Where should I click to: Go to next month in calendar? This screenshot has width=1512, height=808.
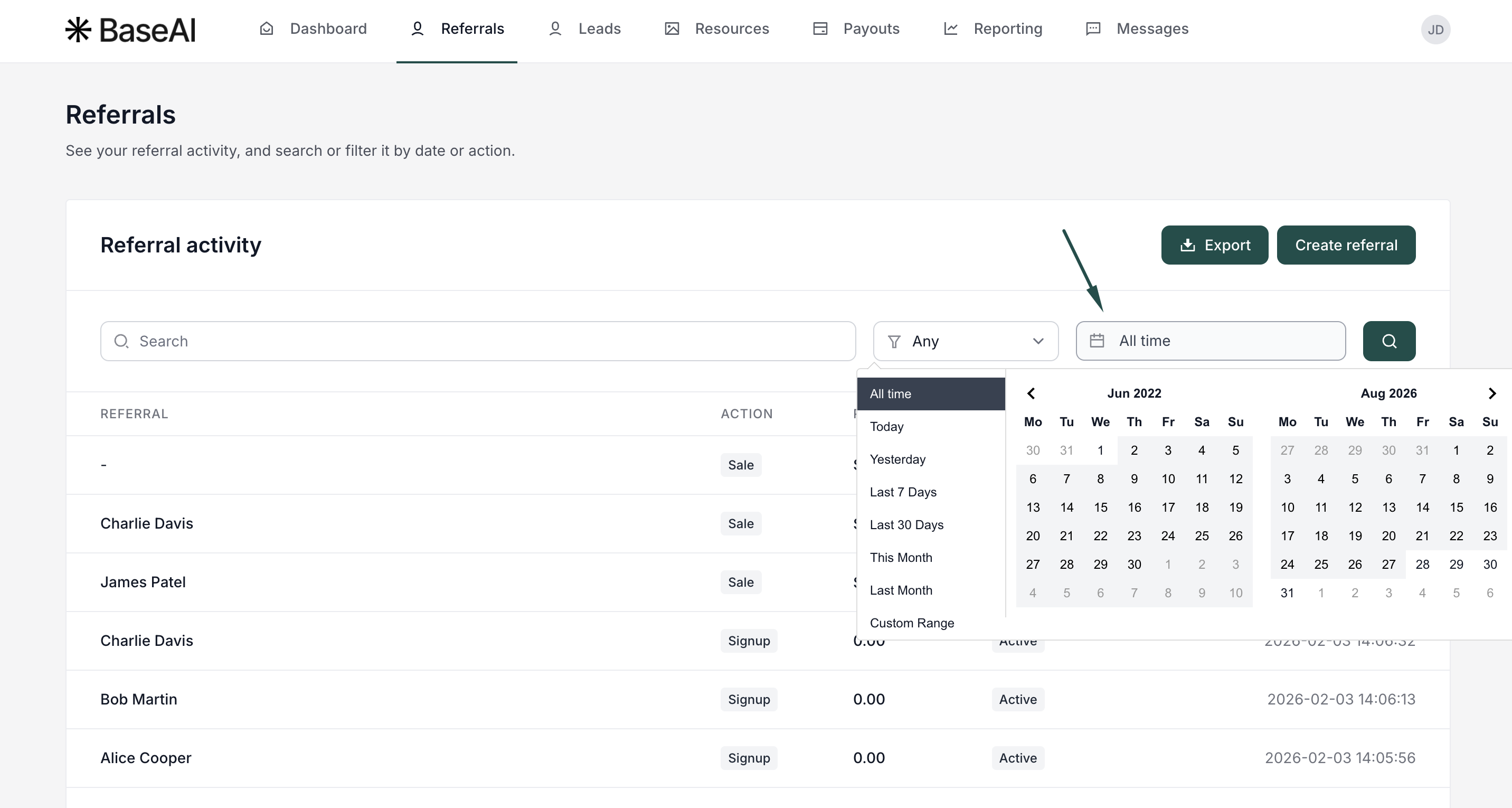pos(1491,393)
